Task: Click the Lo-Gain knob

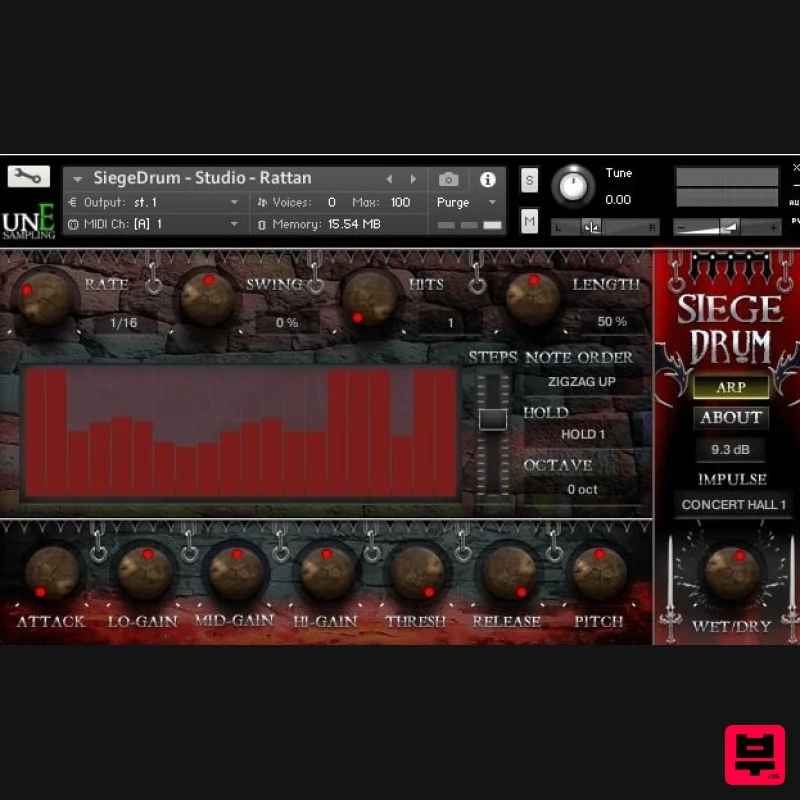Action: click(x=144, y=572)
